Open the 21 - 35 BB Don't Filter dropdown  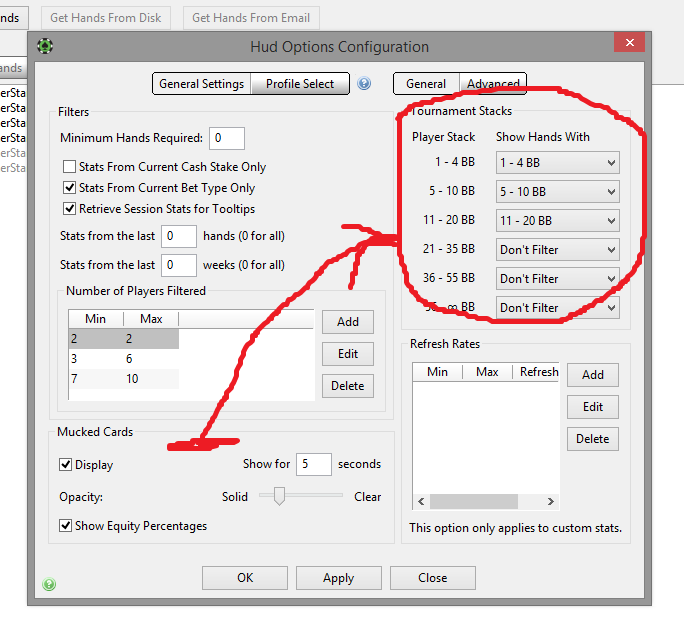(557, 249)
